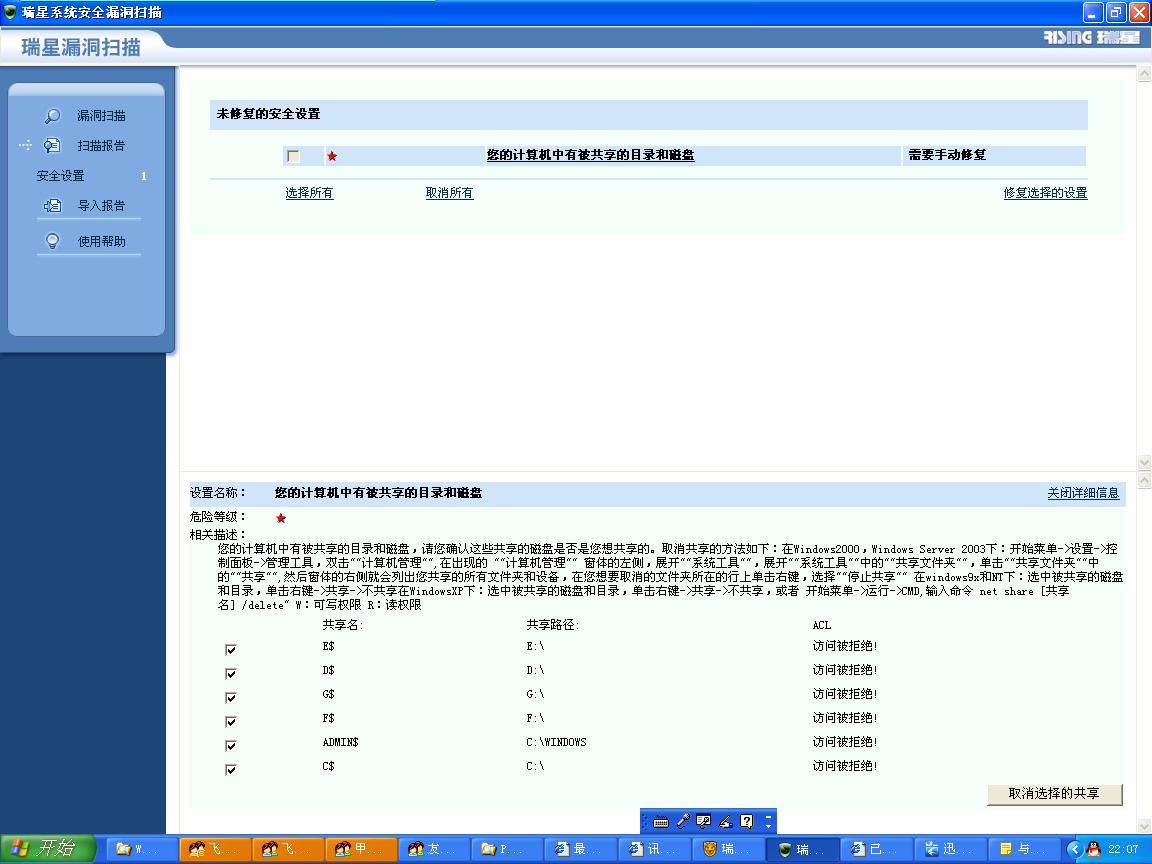This screenshot has width=1152, height=864.
Task: Click the upper pane scroll-up arrow
Action: point(1144,73)
